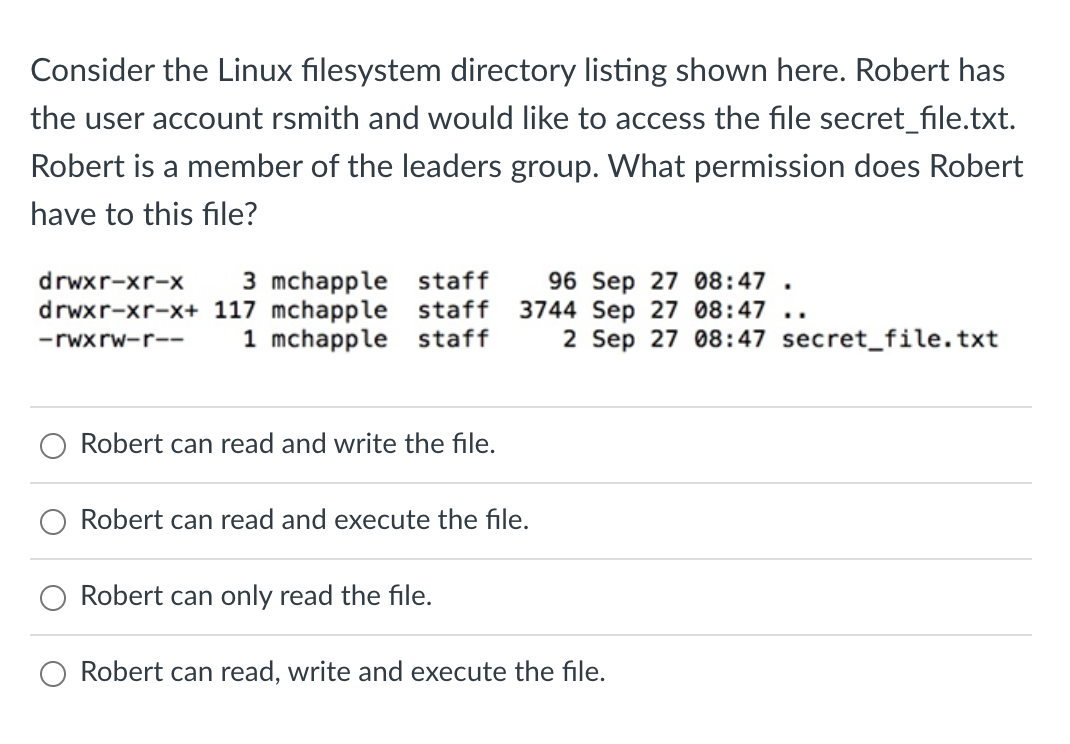Select the "read, write and execute" radio button
Image resolution: width=1070 pixels, height=744 pixels.
coord(53,673)
